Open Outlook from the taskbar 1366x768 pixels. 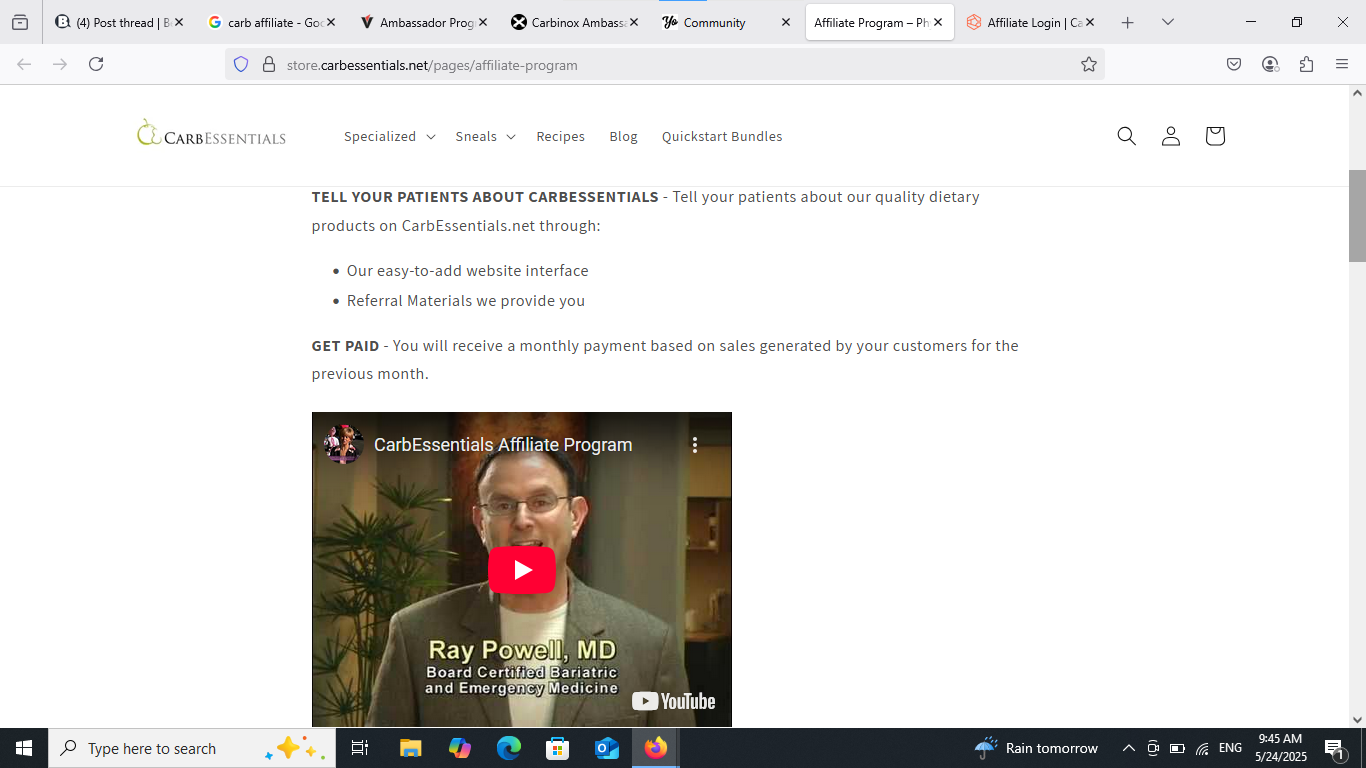coord(607,748)
